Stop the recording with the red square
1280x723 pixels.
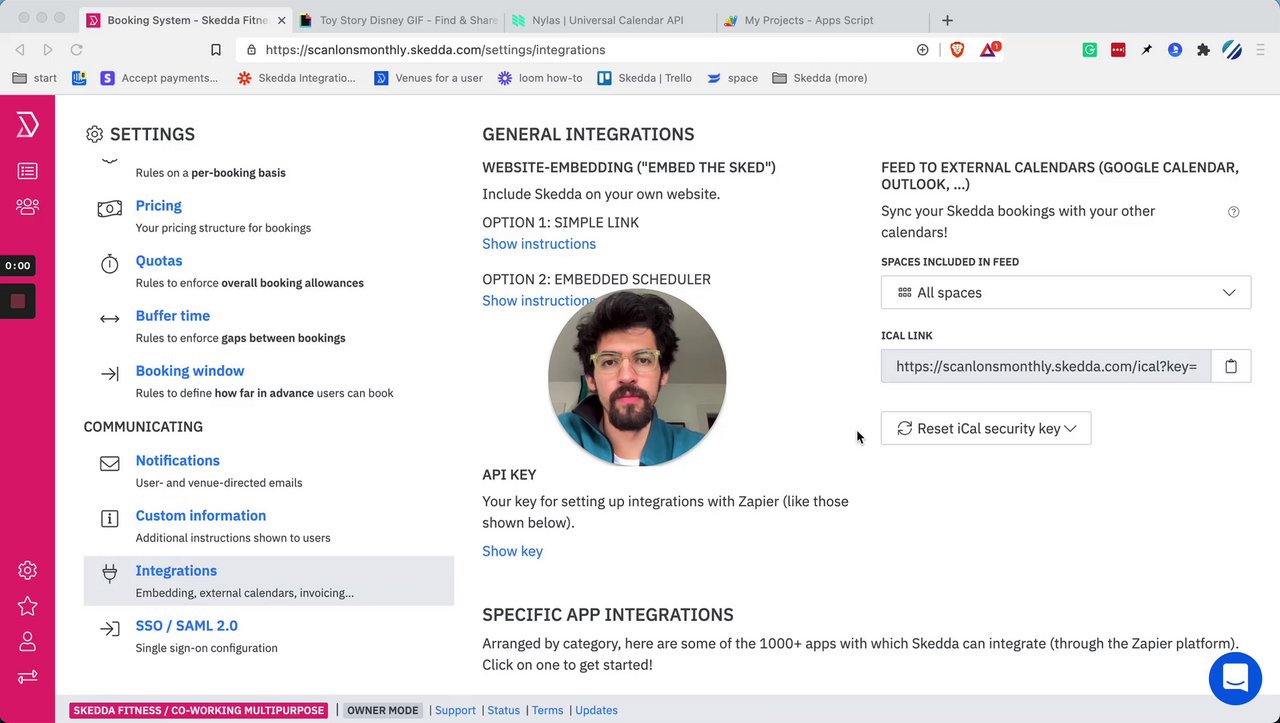[x=18, y=301]
